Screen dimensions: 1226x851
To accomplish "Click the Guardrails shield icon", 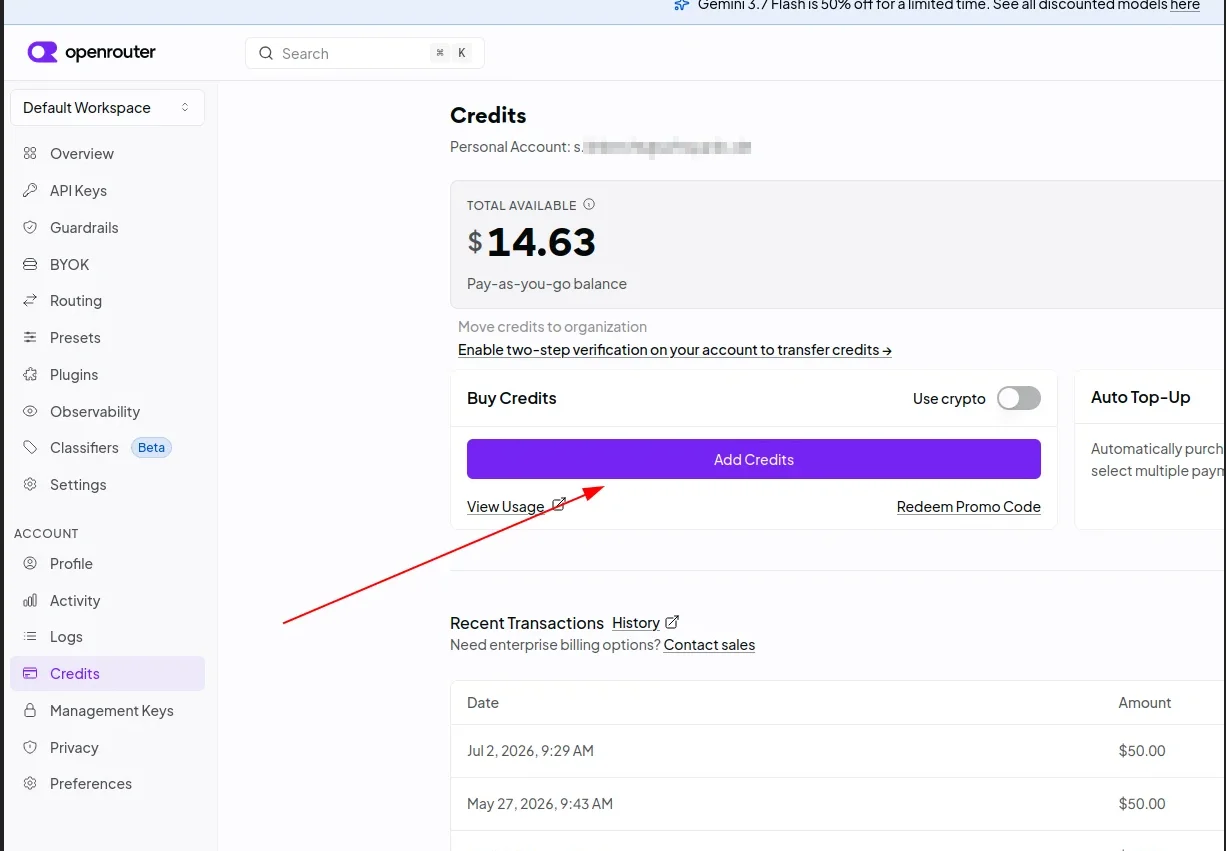I will coord(30,227).
